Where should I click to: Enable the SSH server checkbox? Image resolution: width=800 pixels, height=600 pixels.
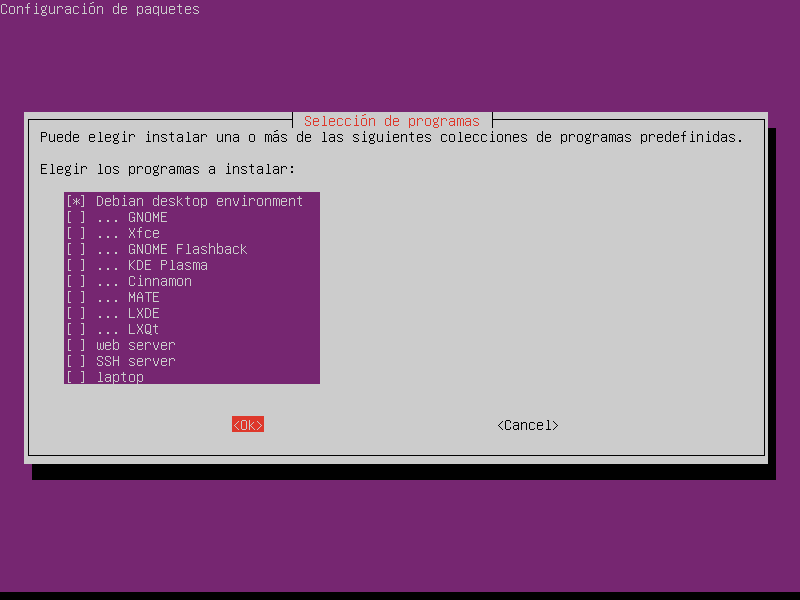[75, 361]
